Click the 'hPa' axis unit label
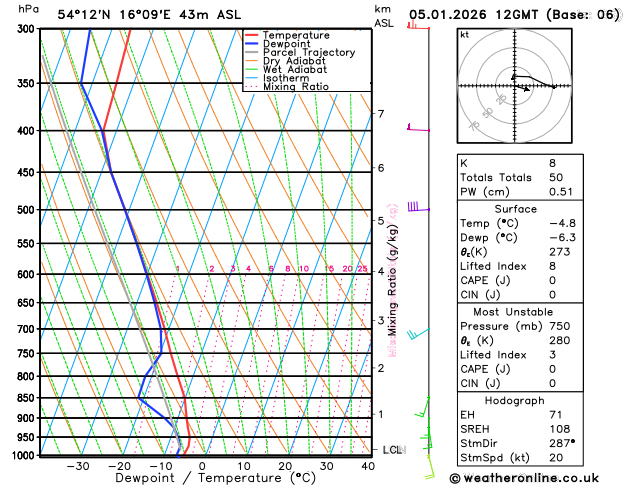Viewport: 629px width, 486px height. coord(28,9)
